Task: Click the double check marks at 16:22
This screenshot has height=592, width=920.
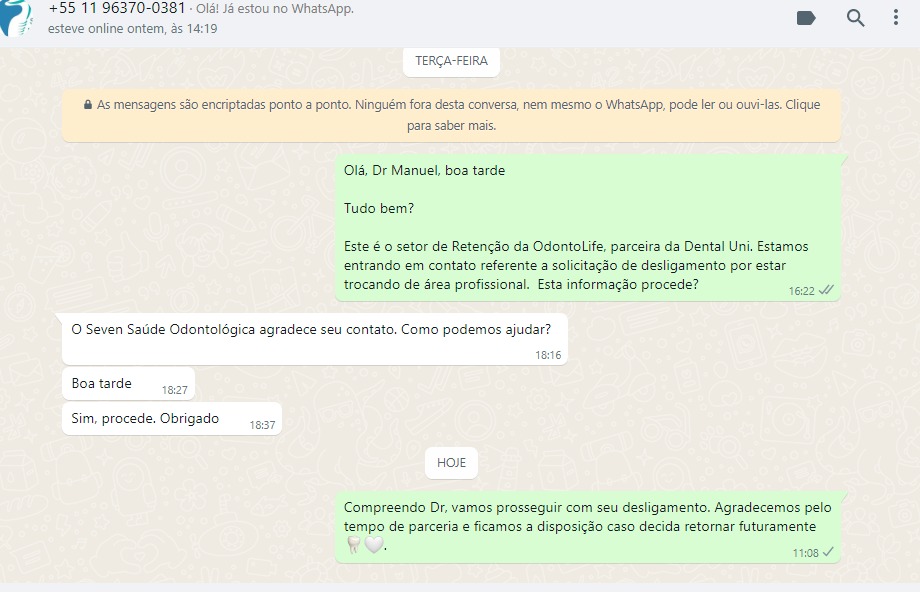Action: pos(826,290)
